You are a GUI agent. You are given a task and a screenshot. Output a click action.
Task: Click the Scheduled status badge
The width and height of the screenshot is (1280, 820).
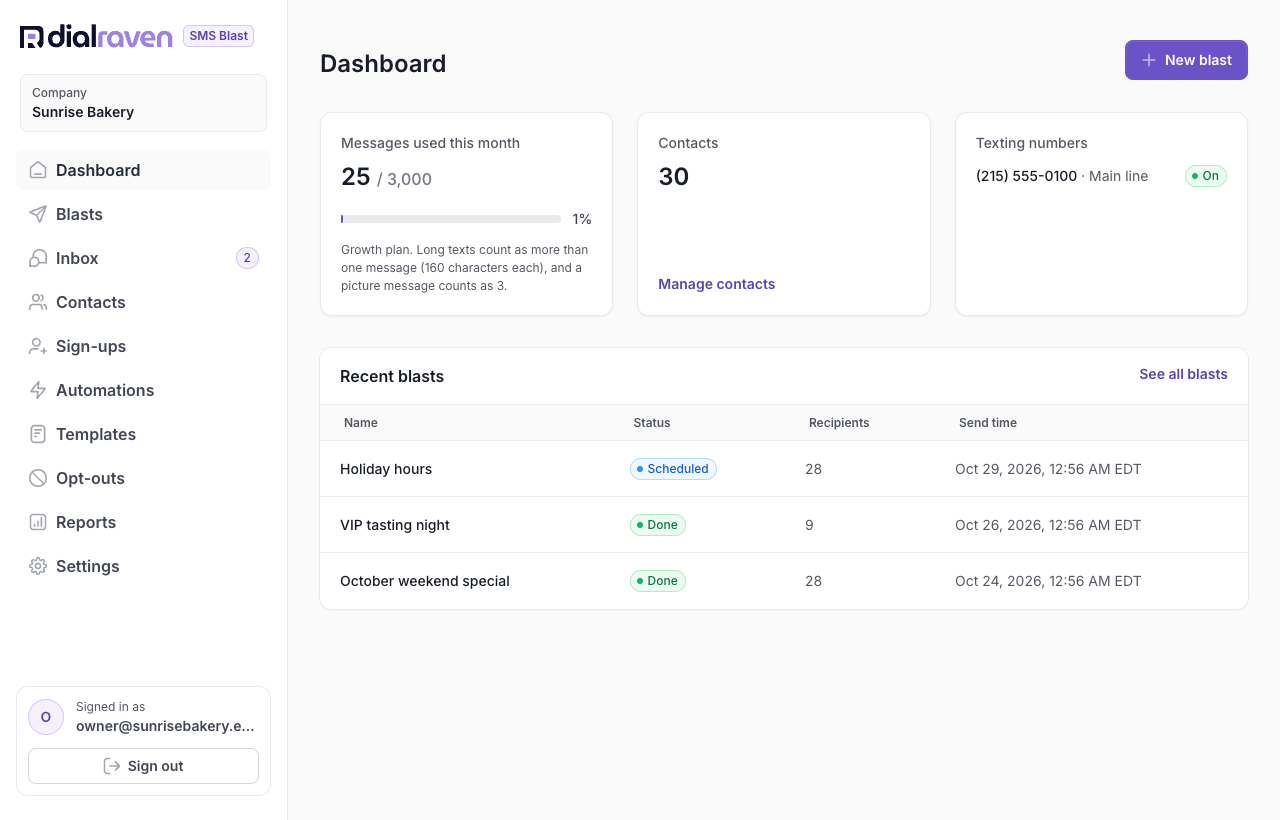click(x=673, y=469)
